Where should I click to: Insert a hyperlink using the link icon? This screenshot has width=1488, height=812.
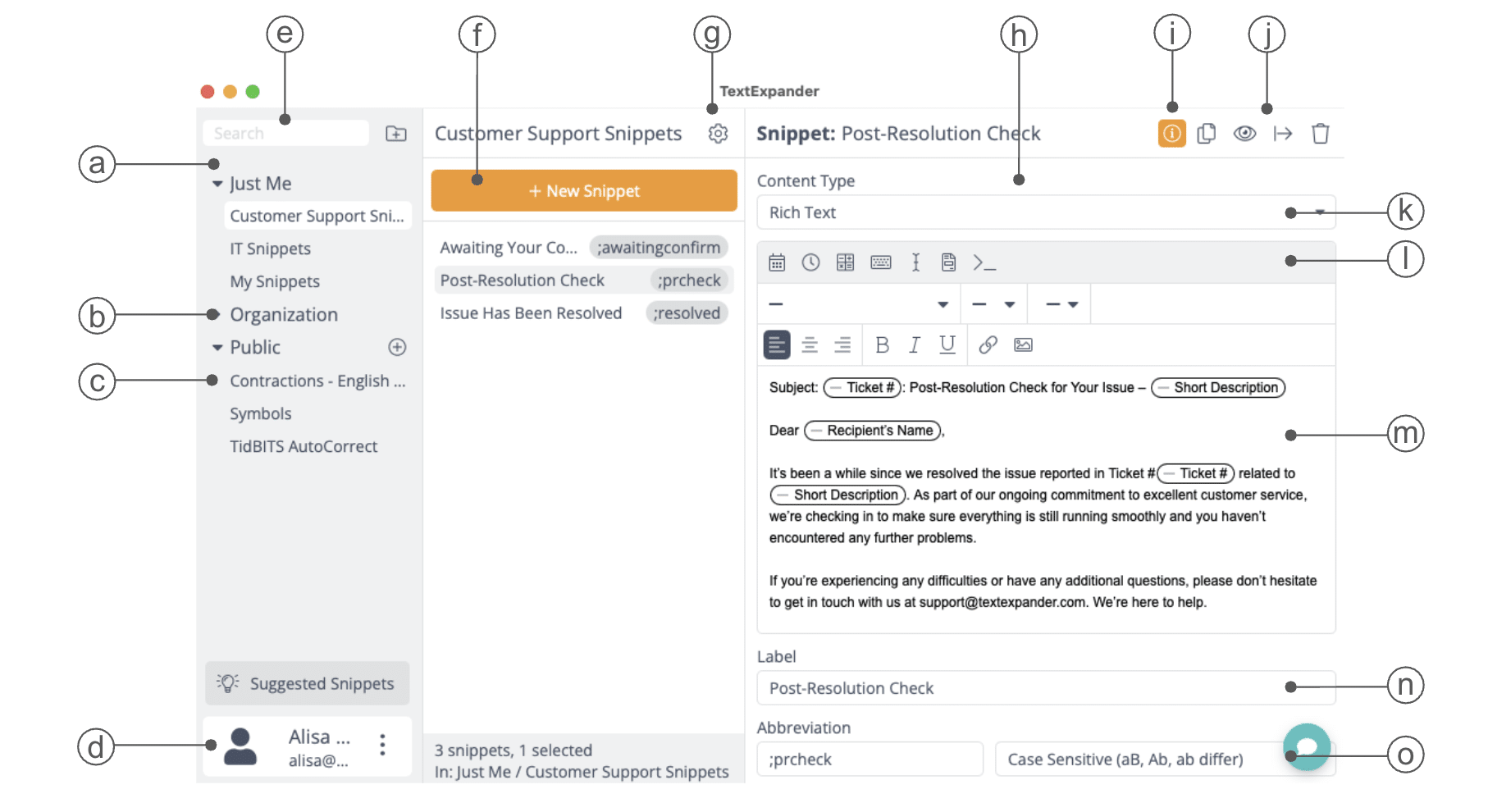tap(988, 345)
